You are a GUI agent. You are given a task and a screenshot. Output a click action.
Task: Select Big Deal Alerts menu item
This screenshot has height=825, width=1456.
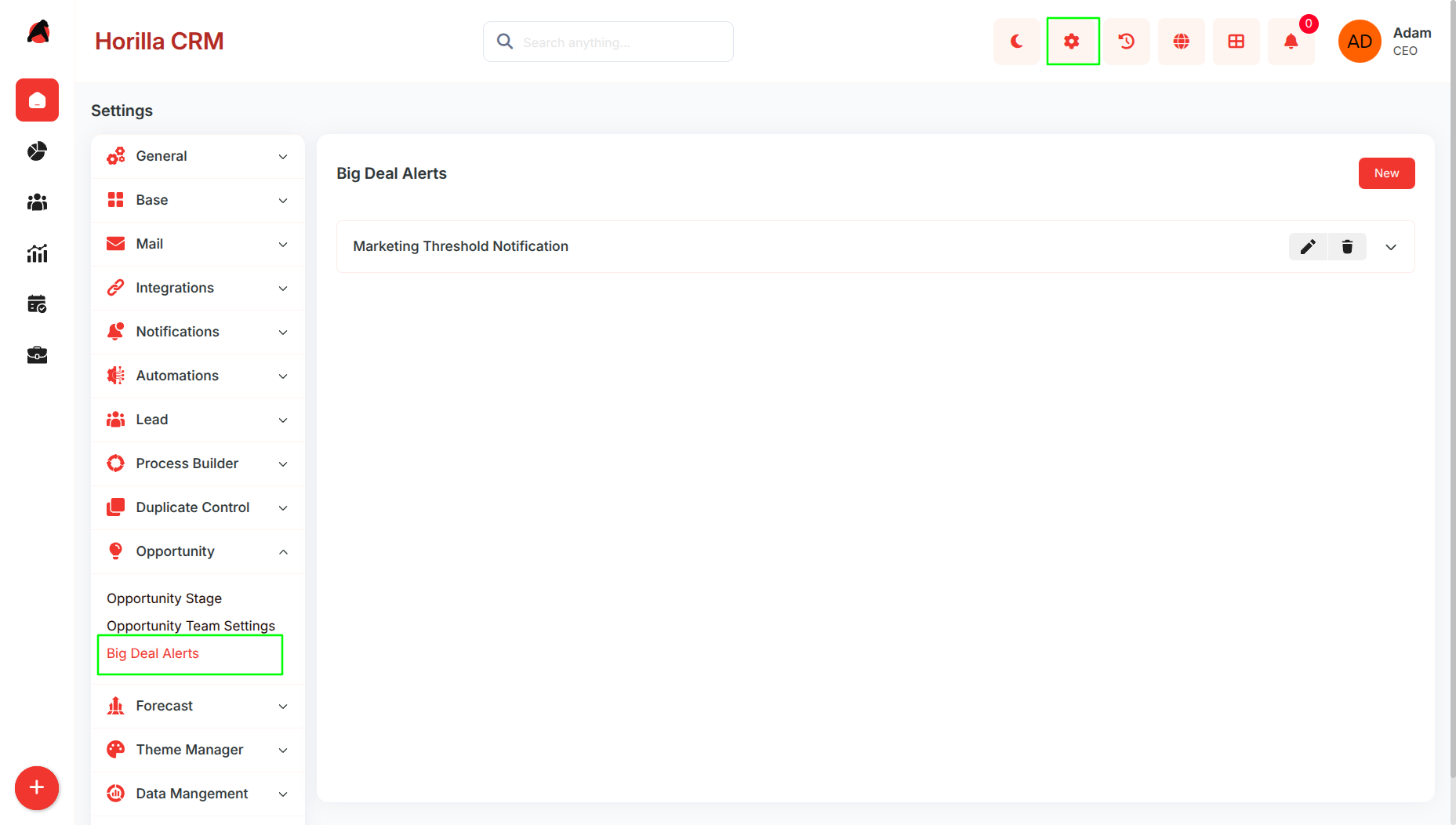pyautogui.click(x=153, y=653)
